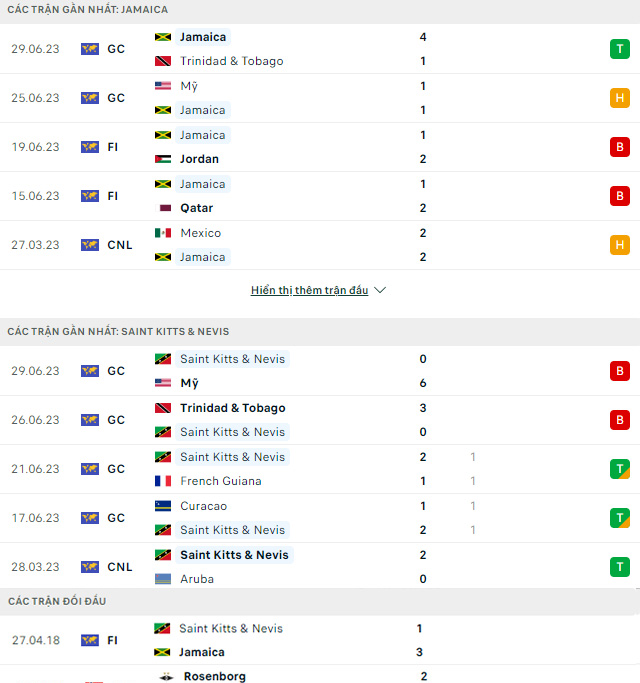Click the Jordan flag icon
The height and width of the screenshot is (683, 640).
(162, 159)
